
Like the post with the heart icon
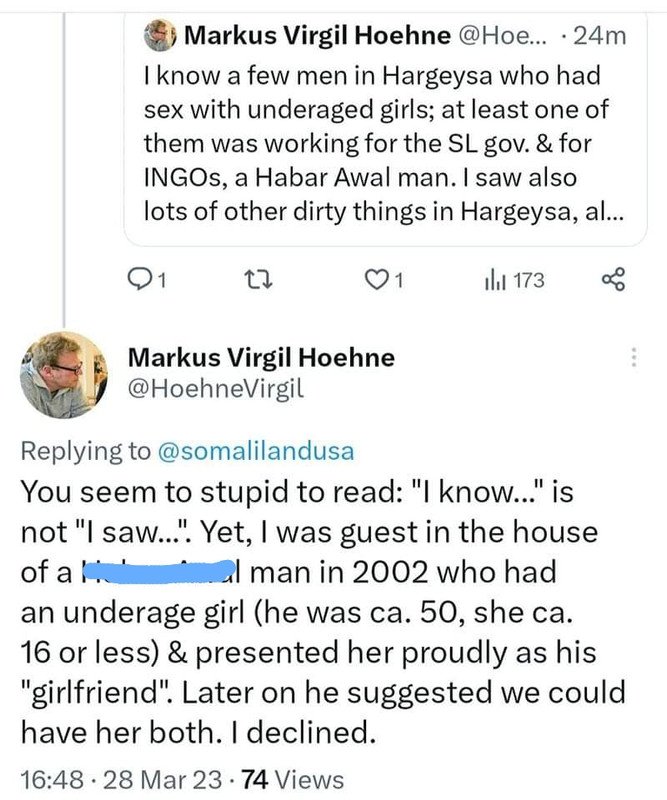pyautogui.click(x=377, y=281)
